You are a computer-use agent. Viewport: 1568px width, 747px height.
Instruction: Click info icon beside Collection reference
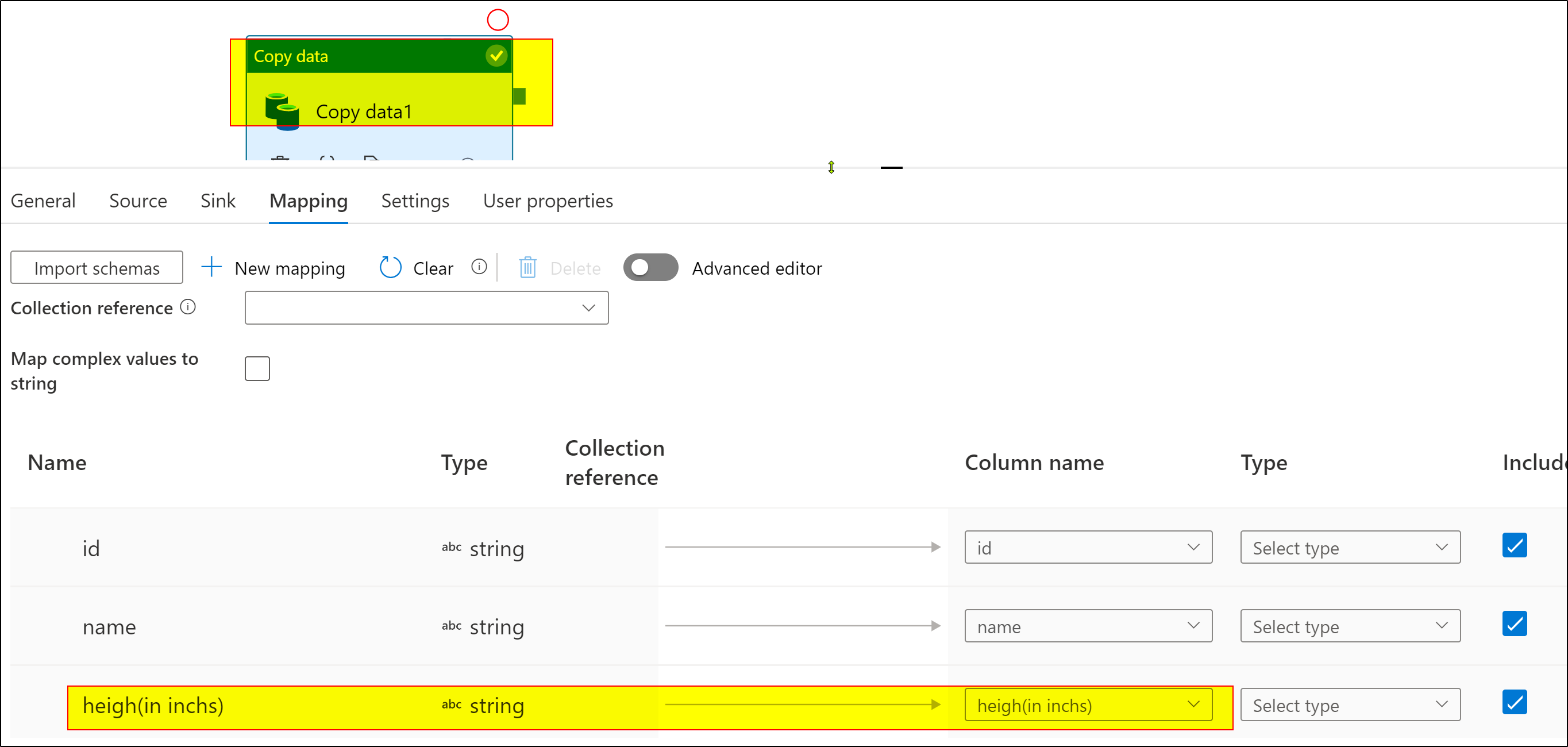(188, 307)
